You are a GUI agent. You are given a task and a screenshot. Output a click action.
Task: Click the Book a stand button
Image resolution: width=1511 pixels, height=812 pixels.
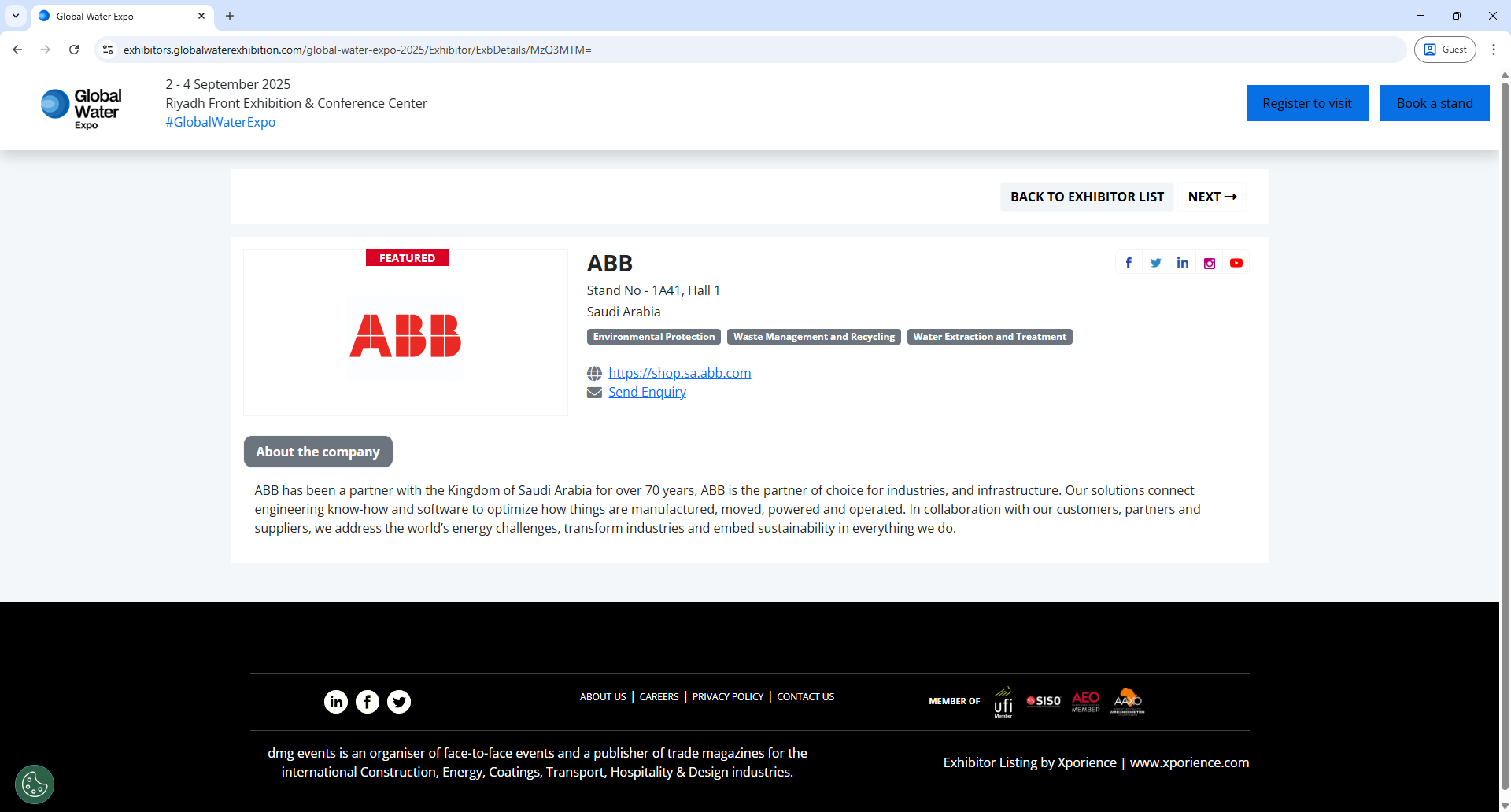point(1434,102)
